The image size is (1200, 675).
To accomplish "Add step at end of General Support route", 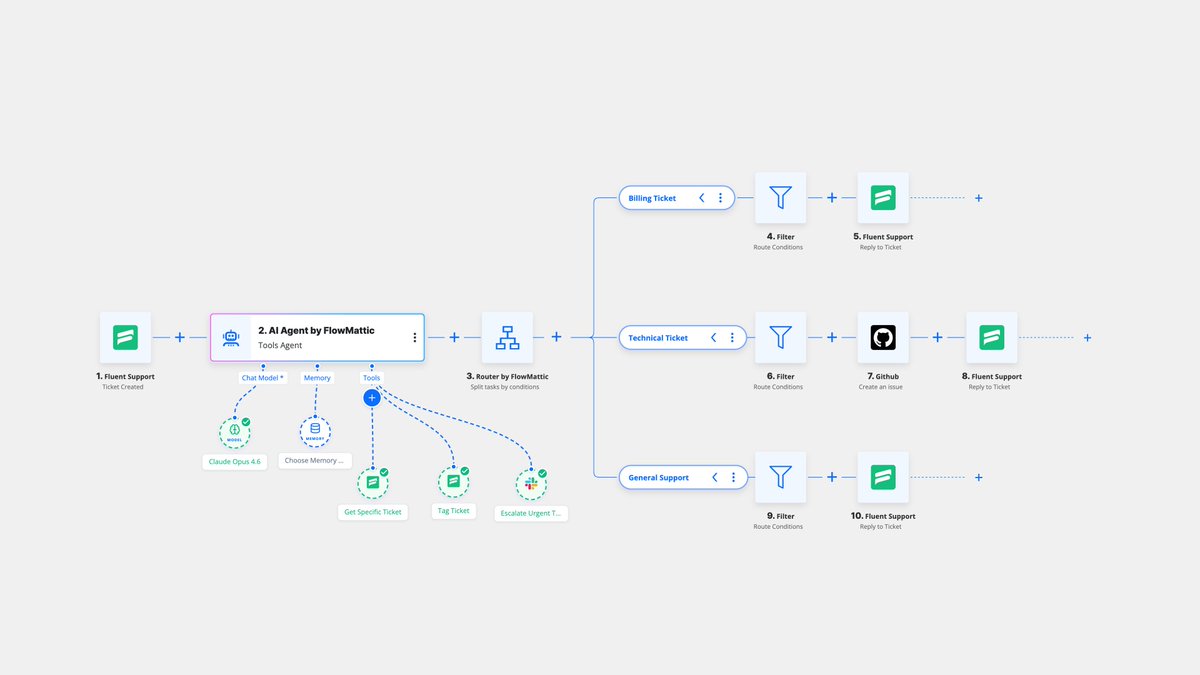I will [x=978, y=477].
